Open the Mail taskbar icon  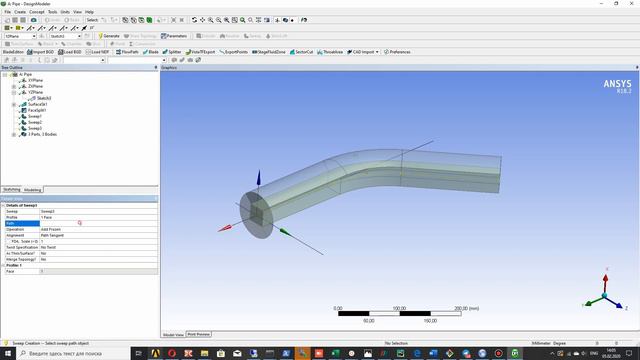tap(237, 353)
